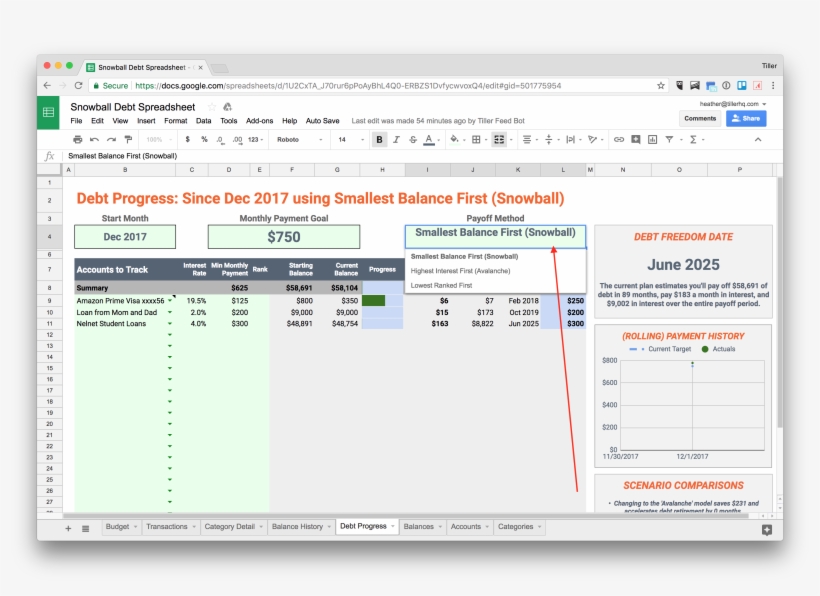This screenshot has width=820, height=596.
Task: Click the filter icon
Action: [x=669, y=140]
